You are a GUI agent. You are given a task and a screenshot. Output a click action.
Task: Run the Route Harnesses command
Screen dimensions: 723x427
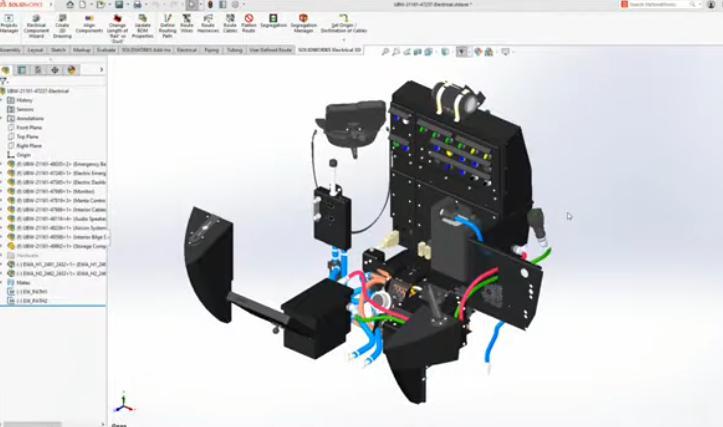(x=208, y=24)
